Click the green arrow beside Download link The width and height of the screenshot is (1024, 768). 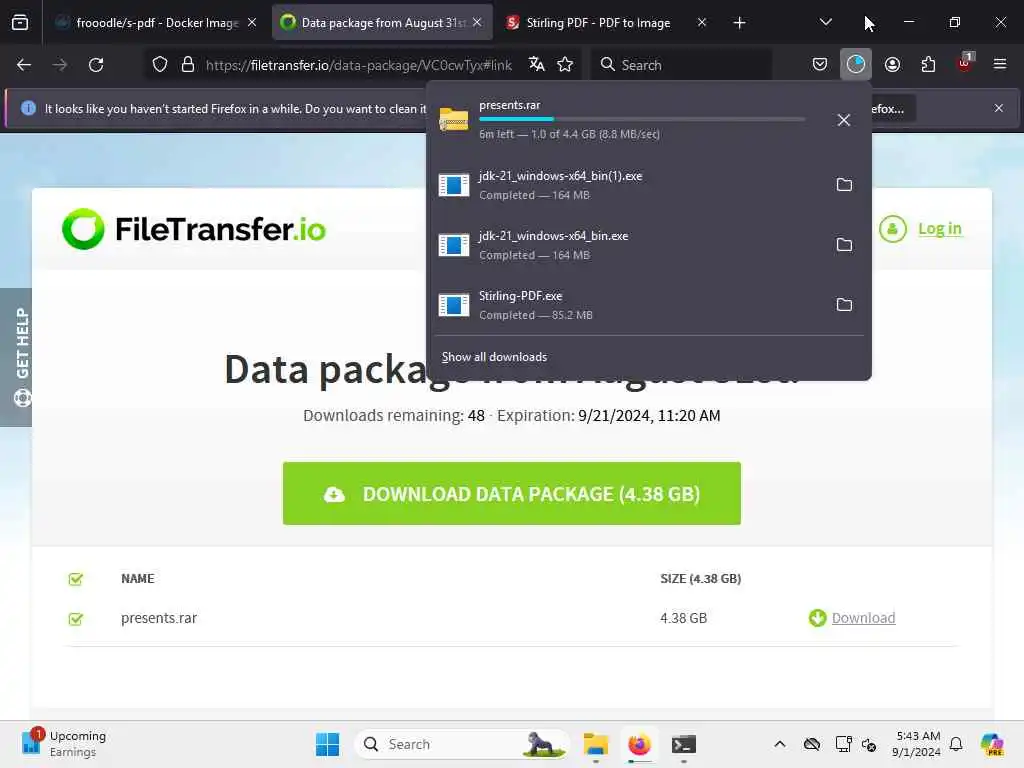pos(817,618)
